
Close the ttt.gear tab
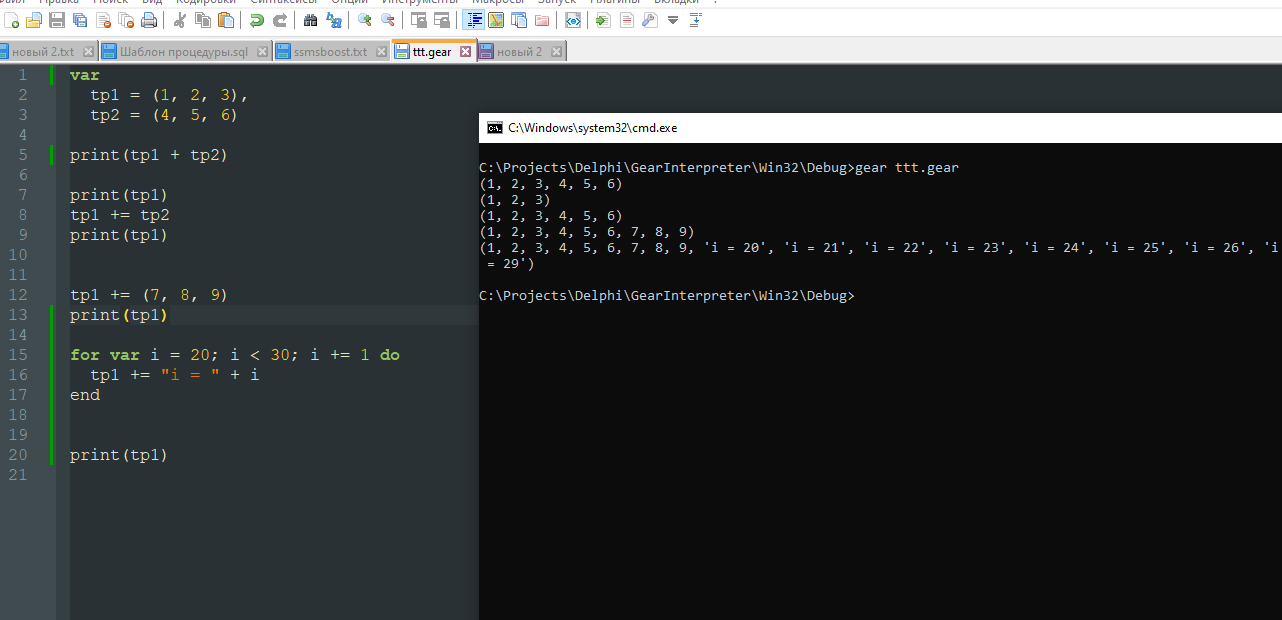pyautogui.click(x=464, y=52)
